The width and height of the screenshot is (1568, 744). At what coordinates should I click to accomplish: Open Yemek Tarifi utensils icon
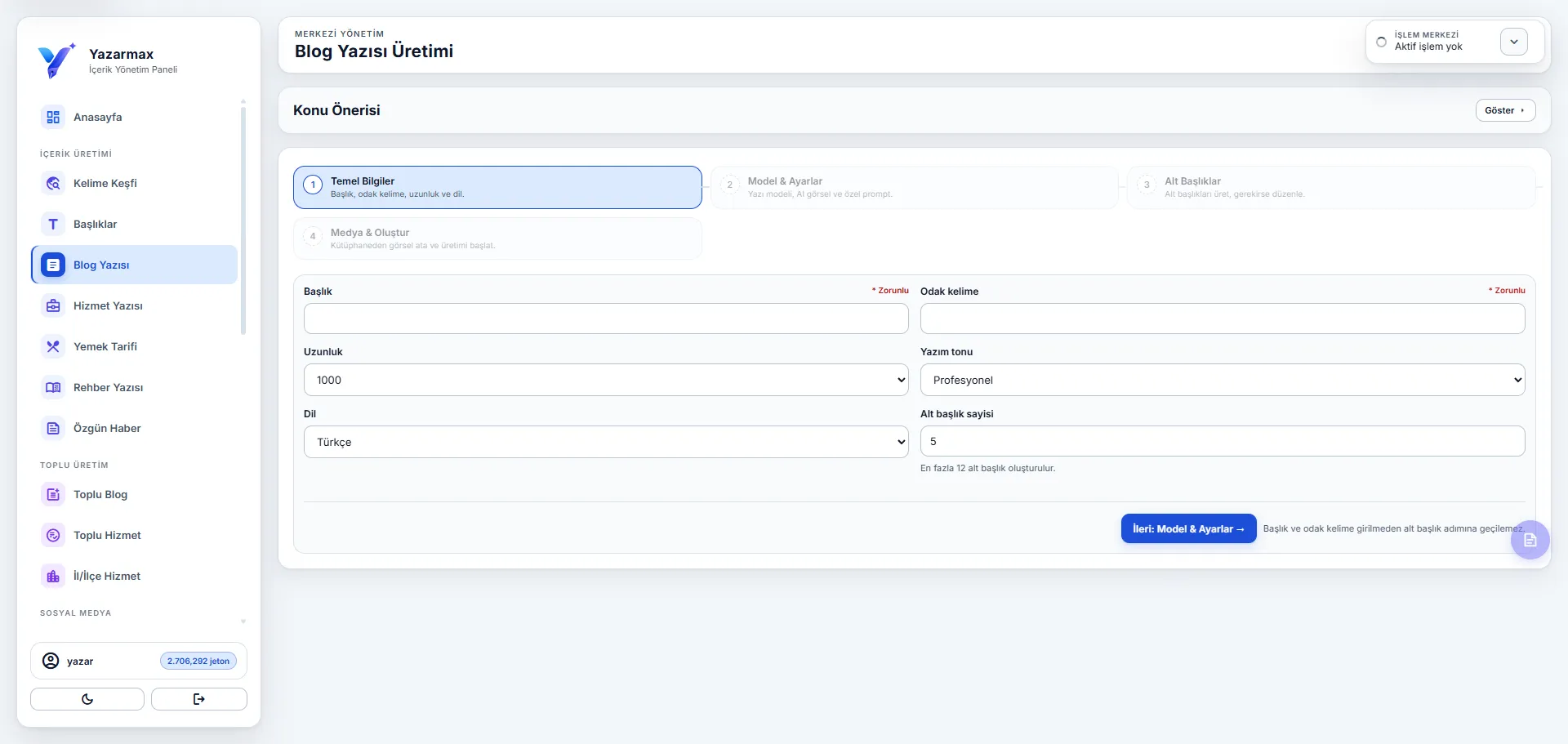coord(53,346)
